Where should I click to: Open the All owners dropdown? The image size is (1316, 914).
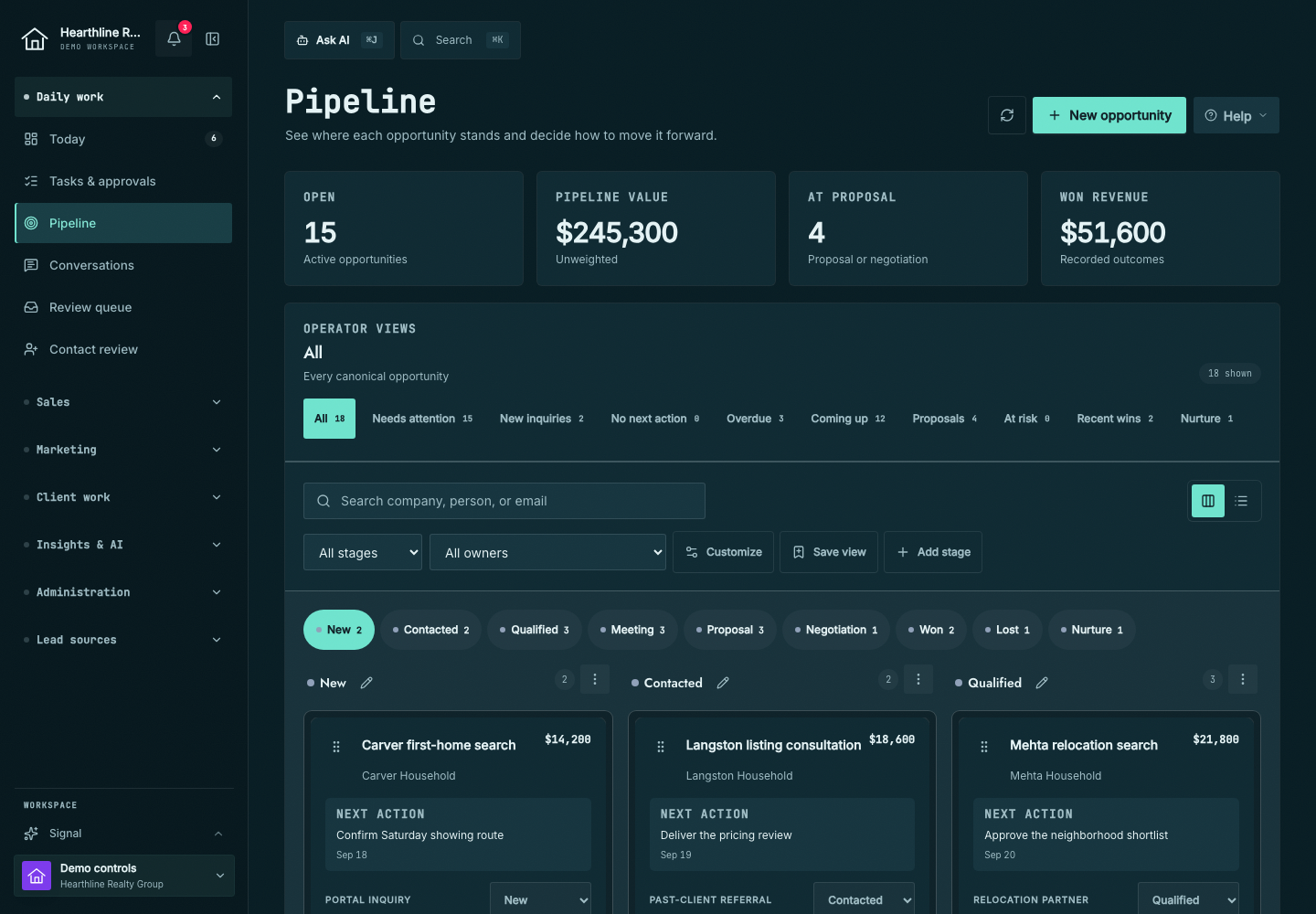click(548, 552)
